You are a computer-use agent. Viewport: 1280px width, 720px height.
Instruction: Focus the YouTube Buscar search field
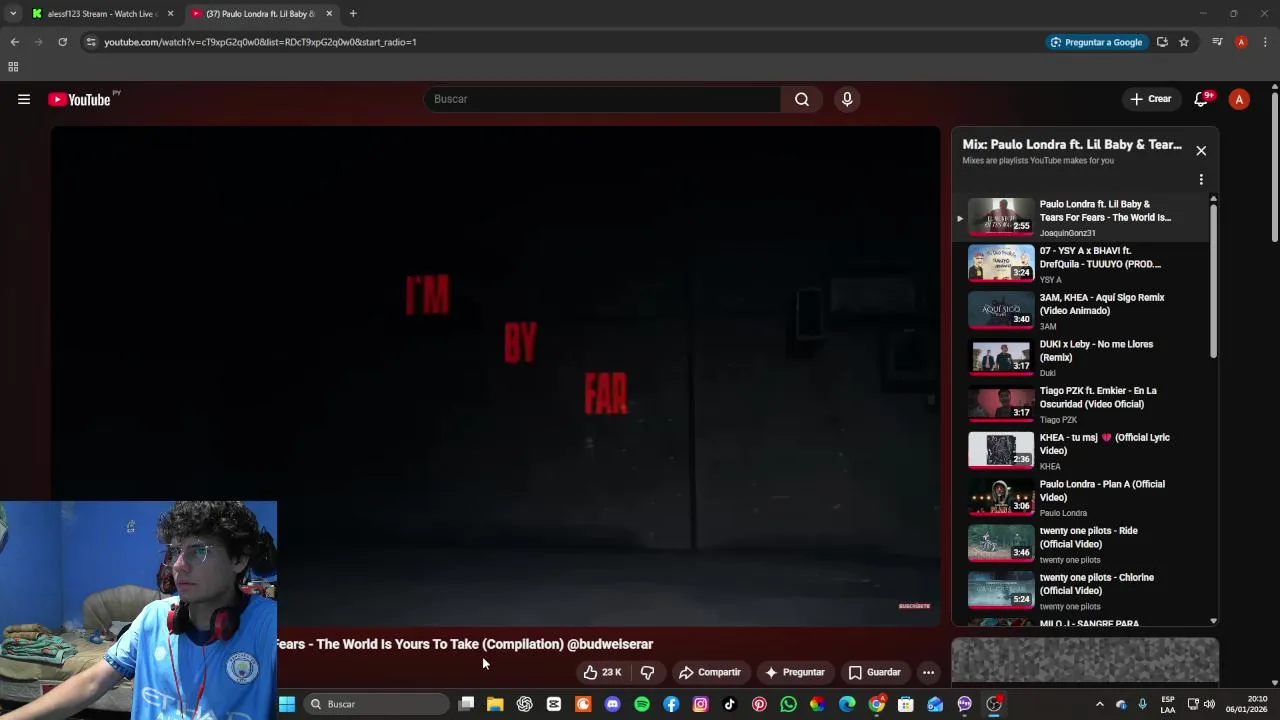pyautogui.click(x=603, y=99)
